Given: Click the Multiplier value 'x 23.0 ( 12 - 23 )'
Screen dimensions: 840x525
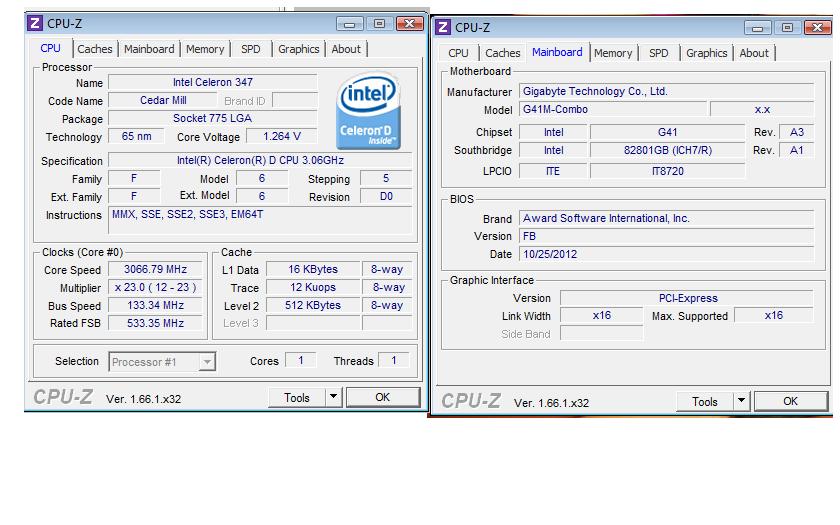Looking at the screenshot, I should click(155, 287).
